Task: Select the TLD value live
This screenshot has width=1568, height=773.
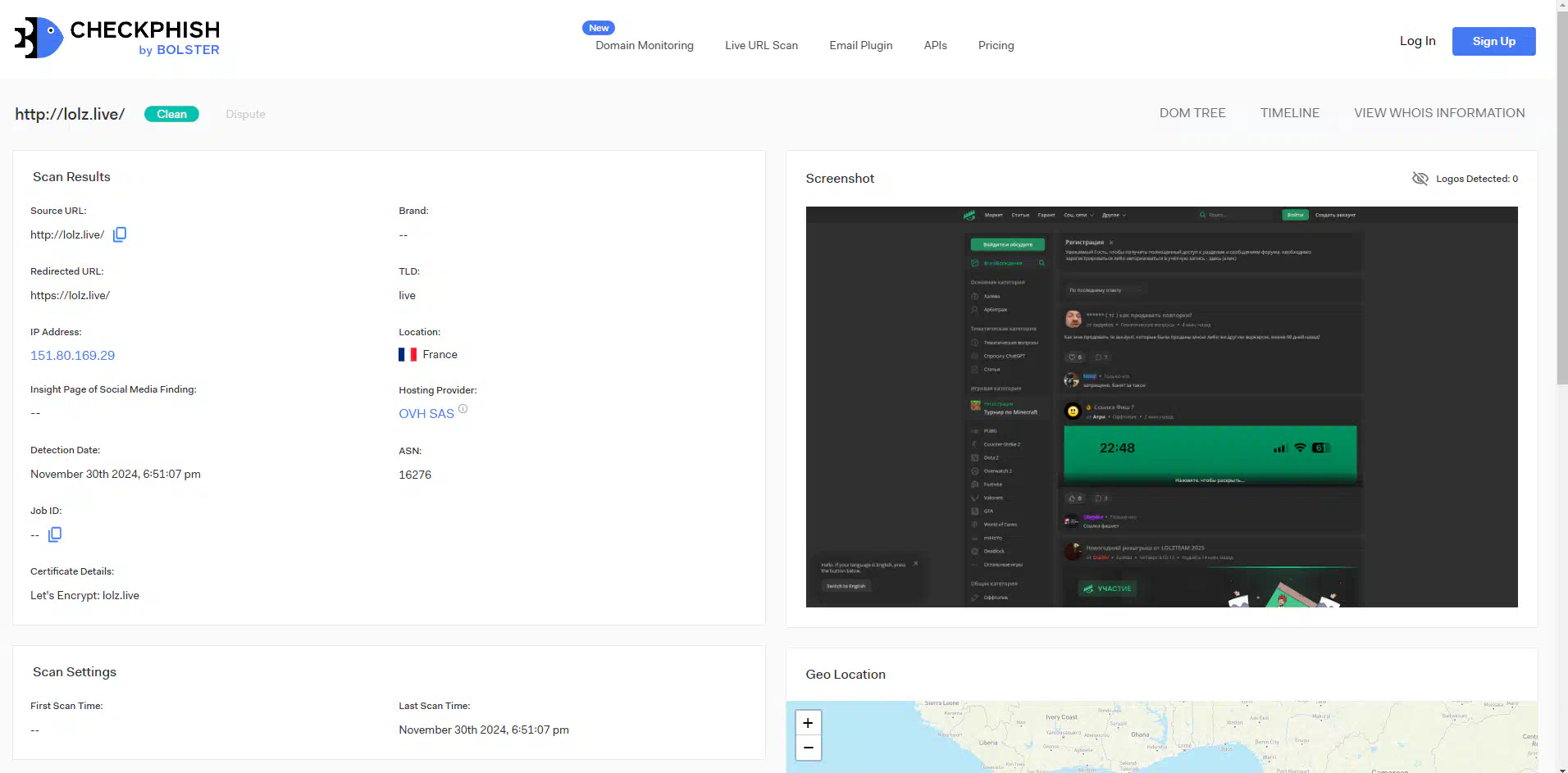Action: pyautogui.click(x=407, y=295)
